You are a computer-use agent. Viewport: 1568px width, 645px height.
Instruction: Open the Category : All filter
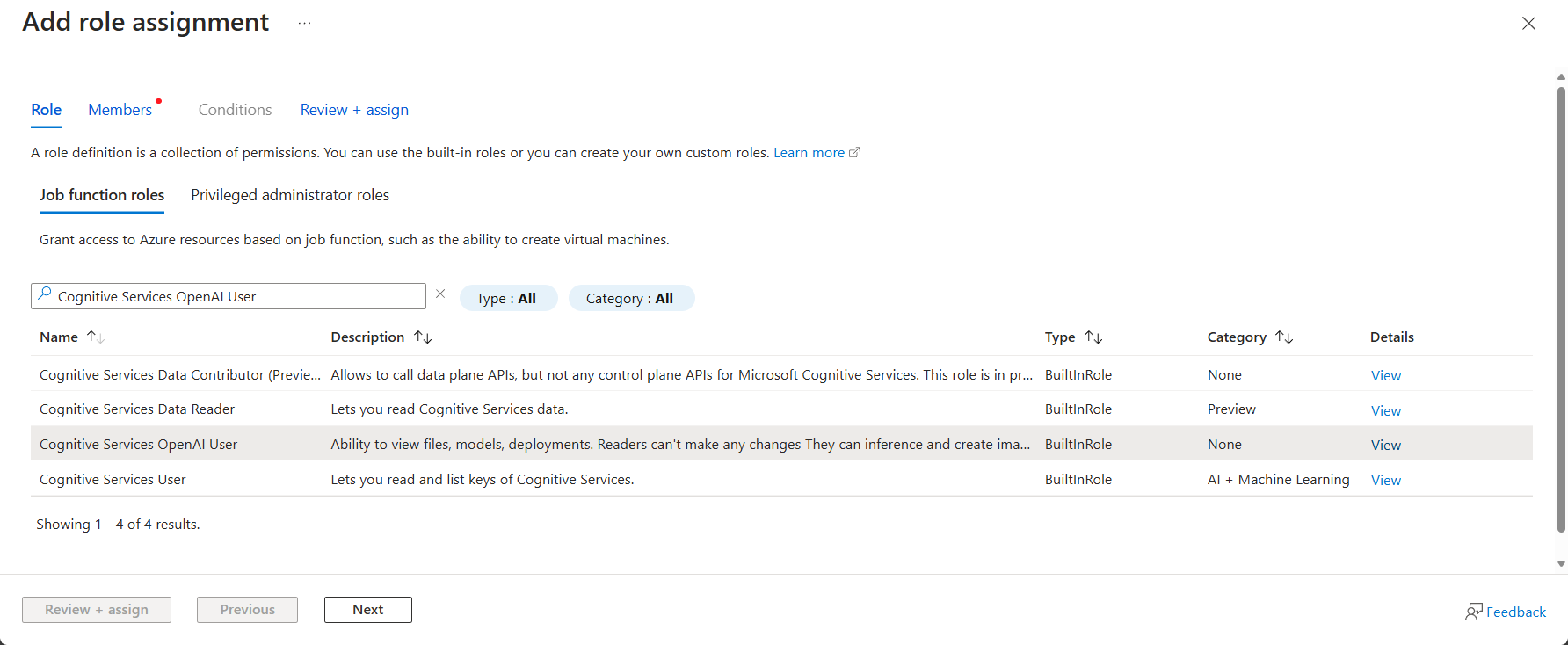[630, 299]
